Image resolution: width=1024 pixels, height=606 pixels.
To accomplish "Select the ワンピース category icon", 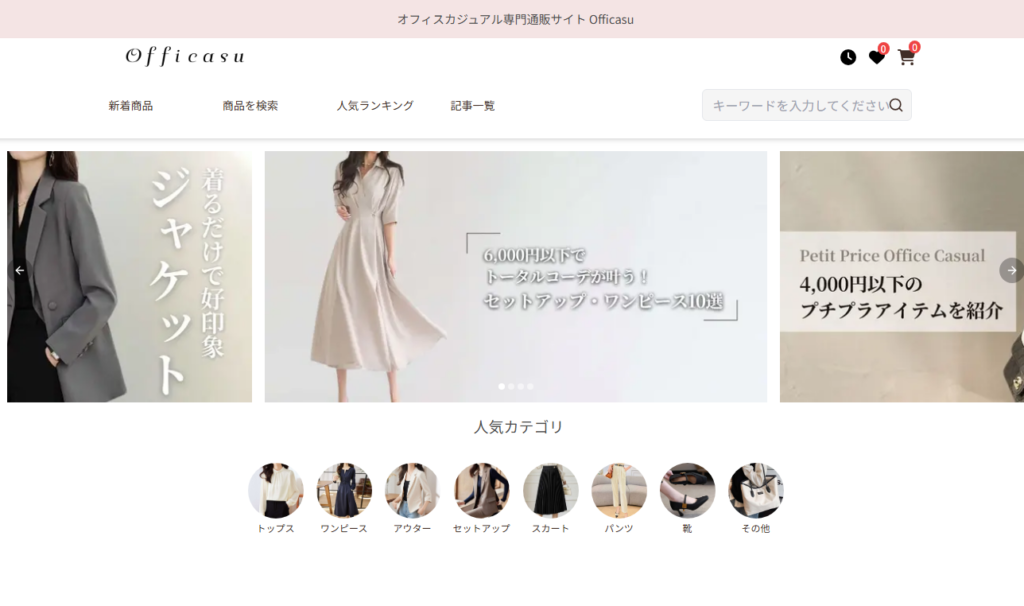I will [344, 490].
